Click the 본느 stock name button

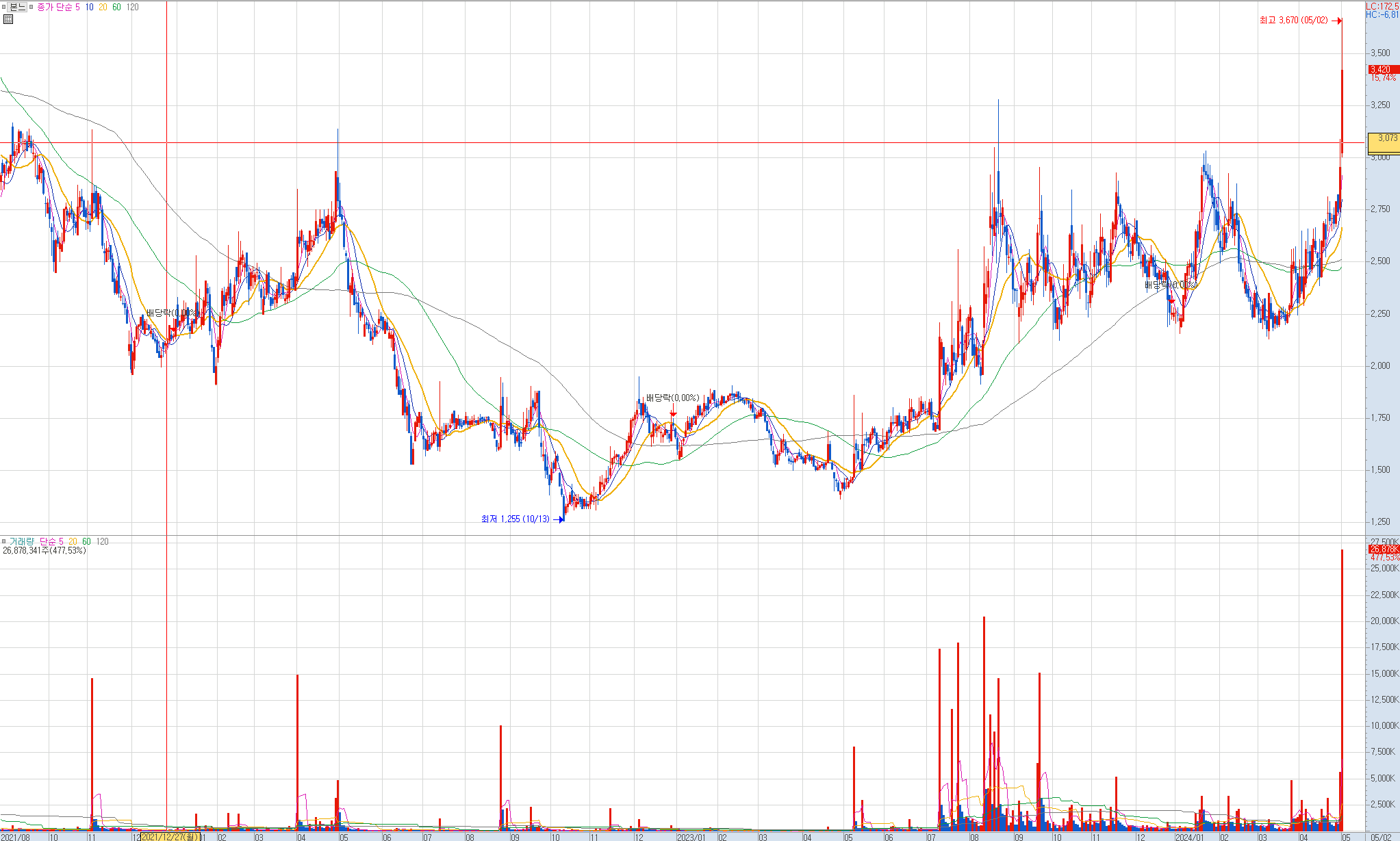pyautogui.click(x=18, y=7)
